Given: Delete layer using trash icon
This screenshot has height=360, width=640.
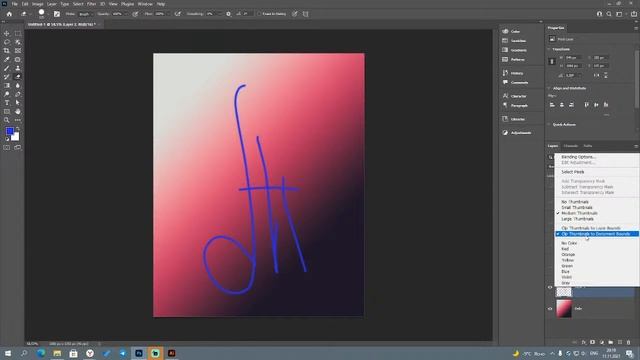Looking at the screenshot, I should click(x=629, y=342).
